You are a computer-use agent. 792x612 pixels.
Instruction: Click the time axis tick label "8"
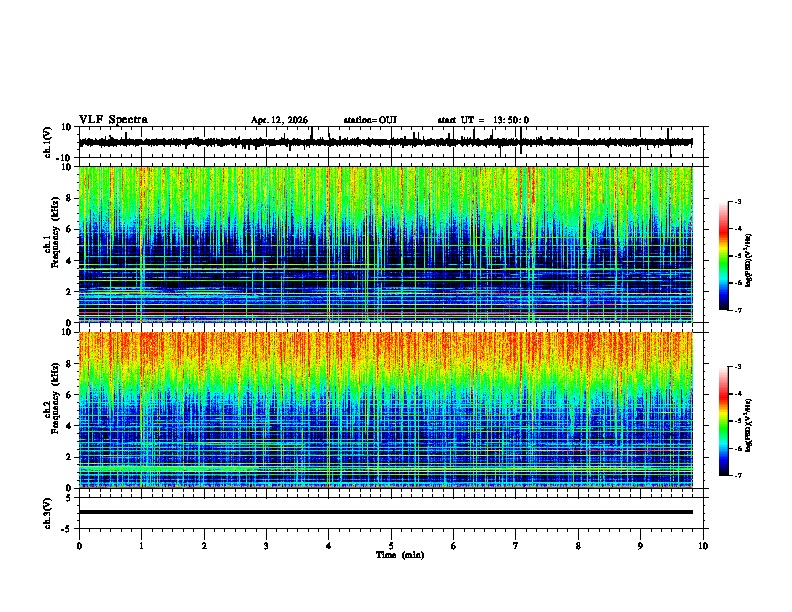pyautogui.click(x=578, y=546)
